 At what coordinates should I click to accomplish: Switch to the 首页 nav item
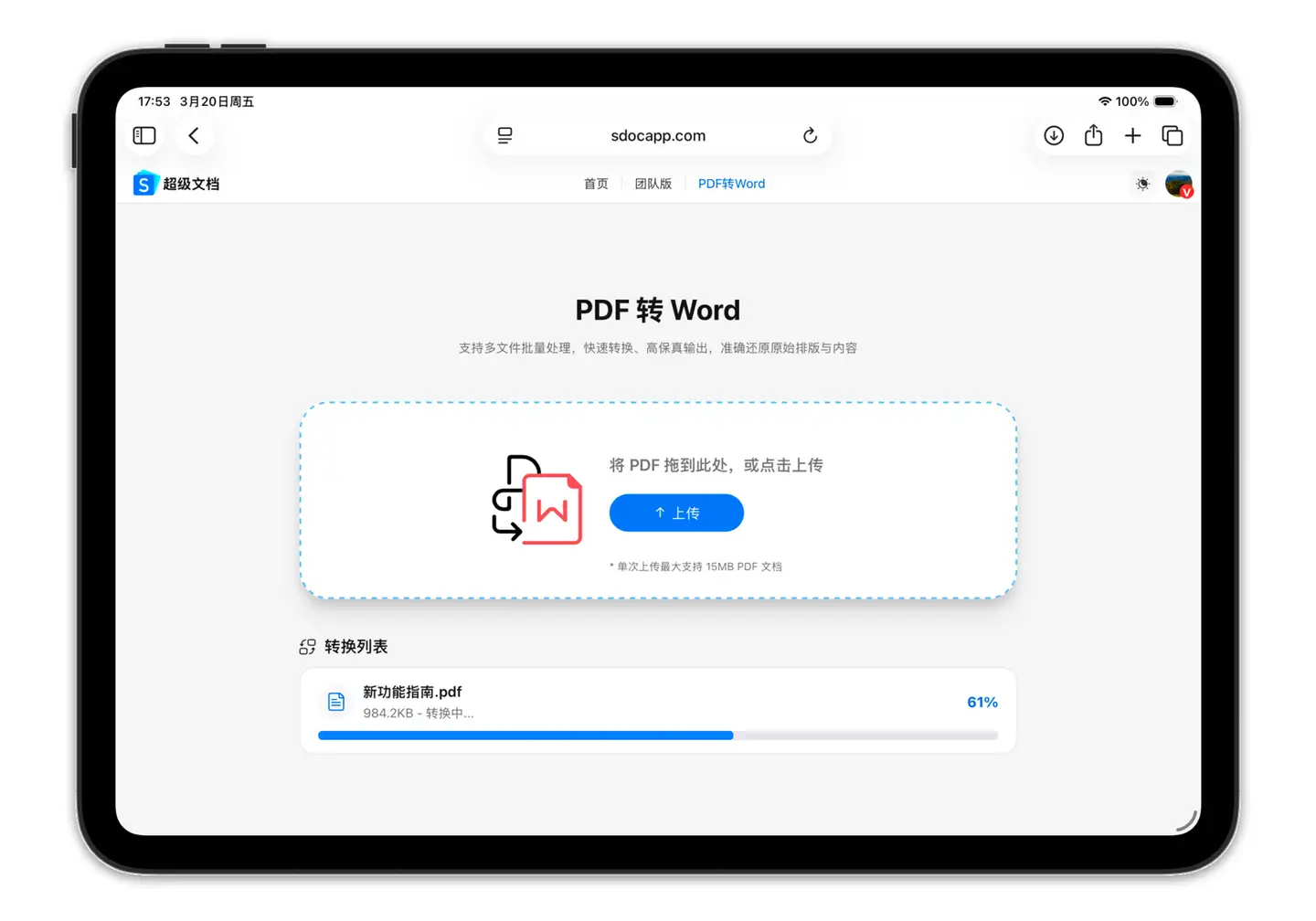click(595, 183)
